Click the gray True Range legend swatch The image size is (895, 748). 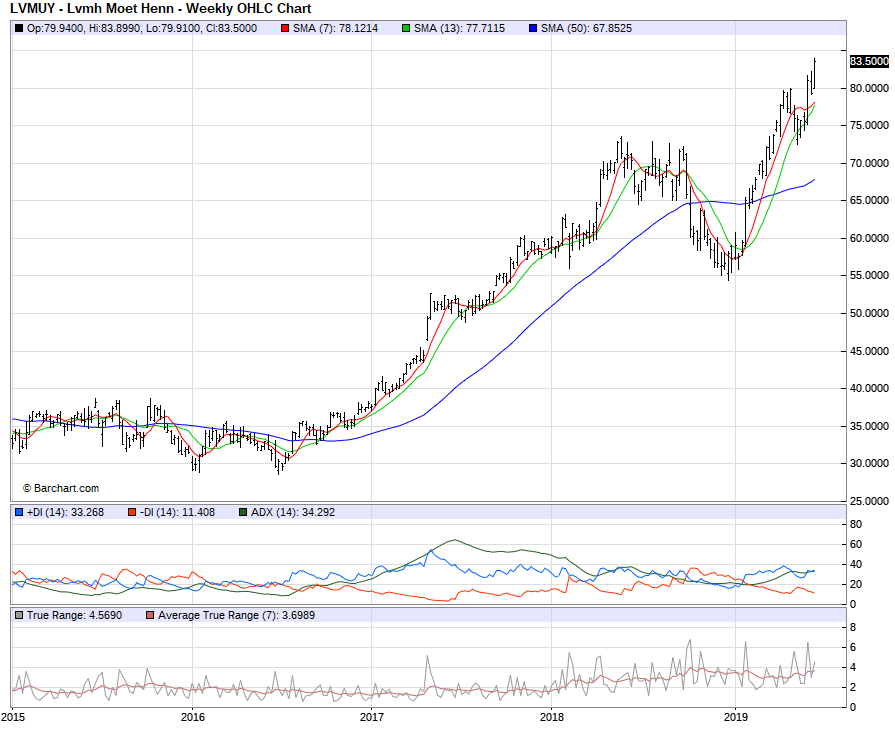(19, 615)
